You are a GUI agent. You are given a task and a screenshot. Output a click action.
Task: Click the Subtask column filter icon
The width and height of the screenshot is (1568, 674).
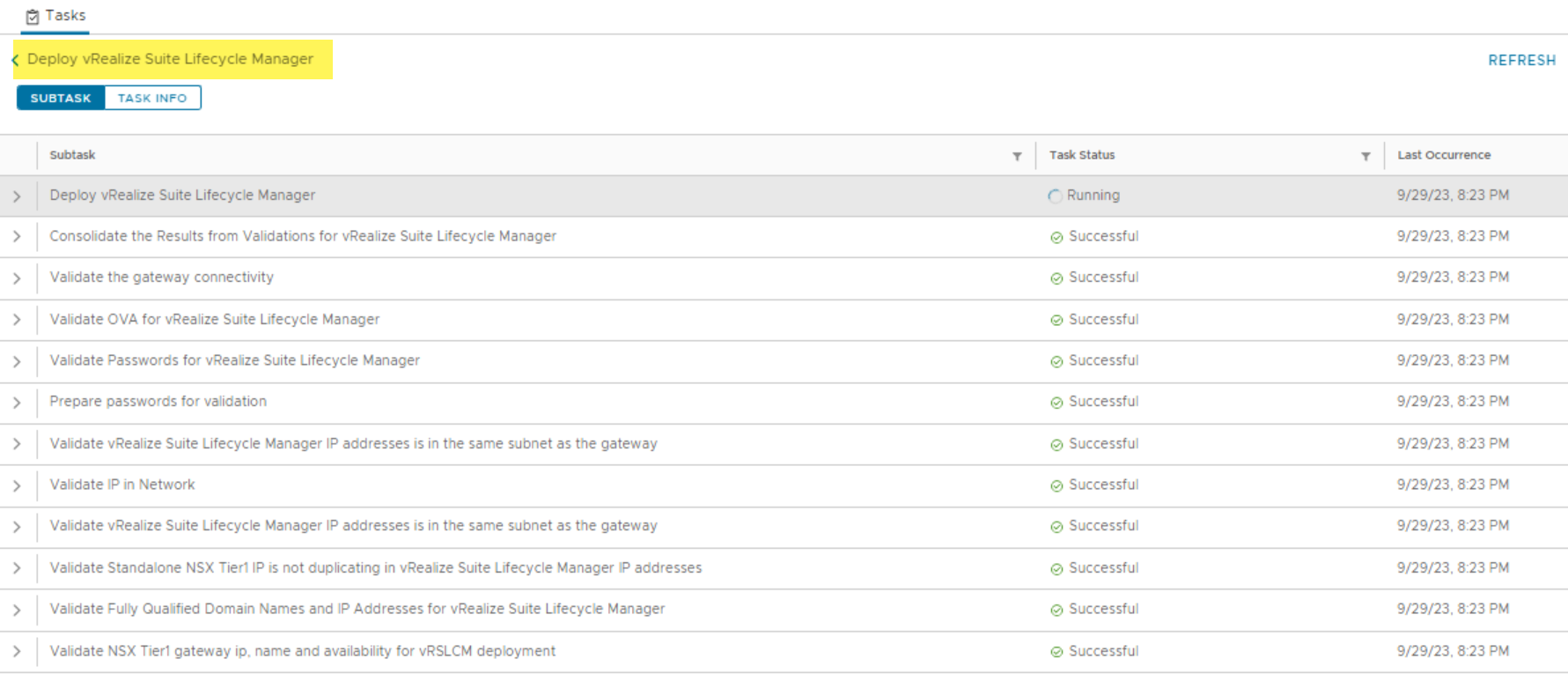click(1017, 156)
